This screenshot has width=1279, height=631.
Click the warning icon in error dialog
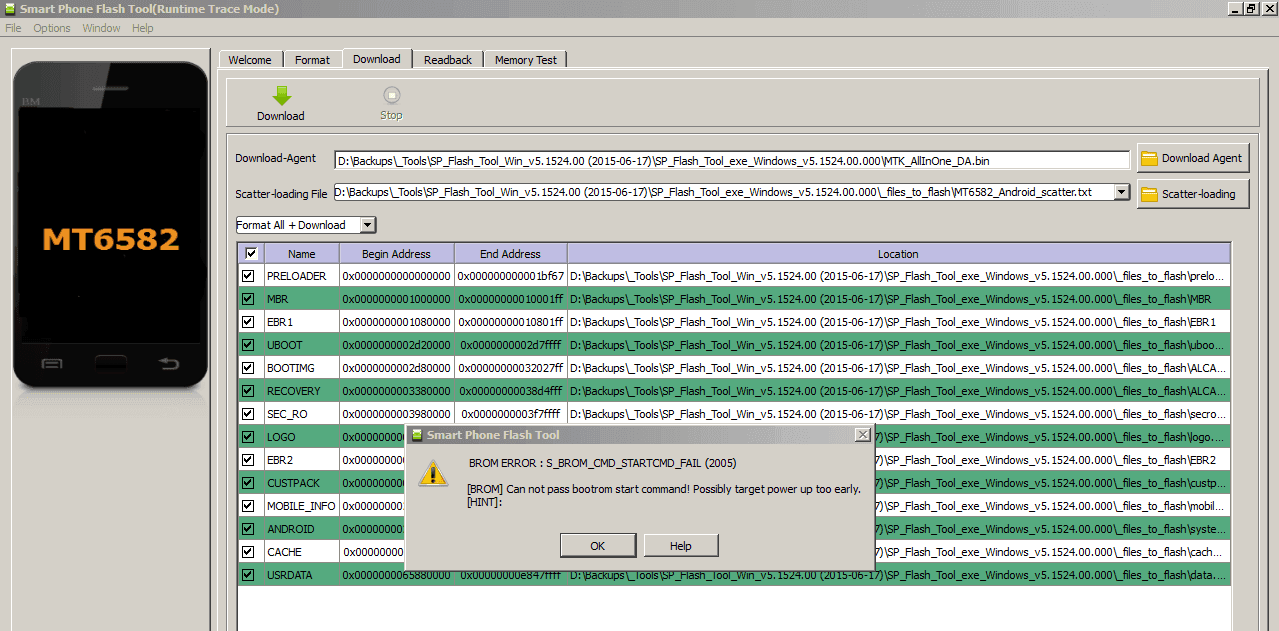tap(433, 473)
